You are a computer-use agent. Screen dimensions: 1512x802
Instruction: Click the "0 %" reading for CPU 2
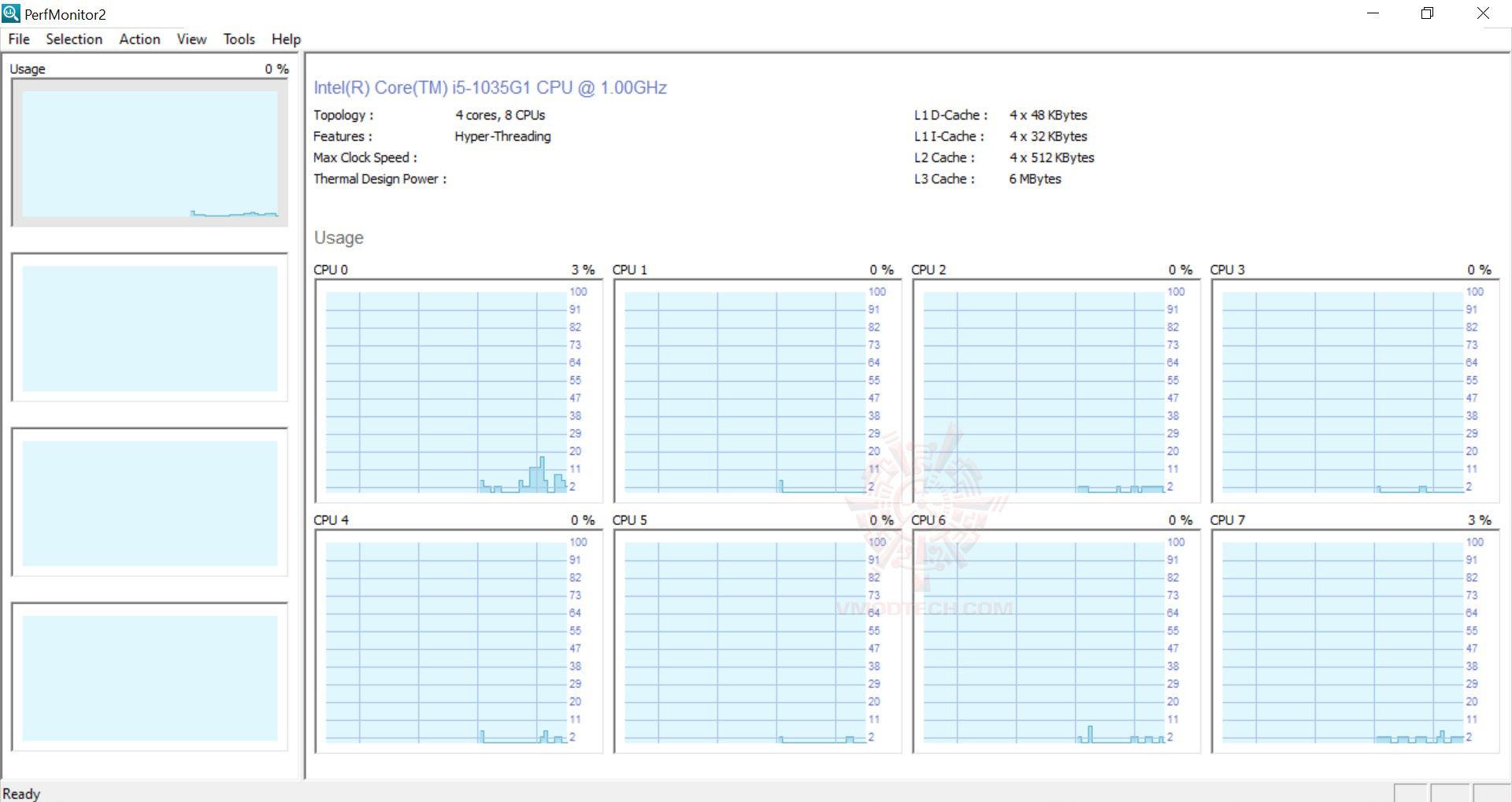[x=1180, y=270]
